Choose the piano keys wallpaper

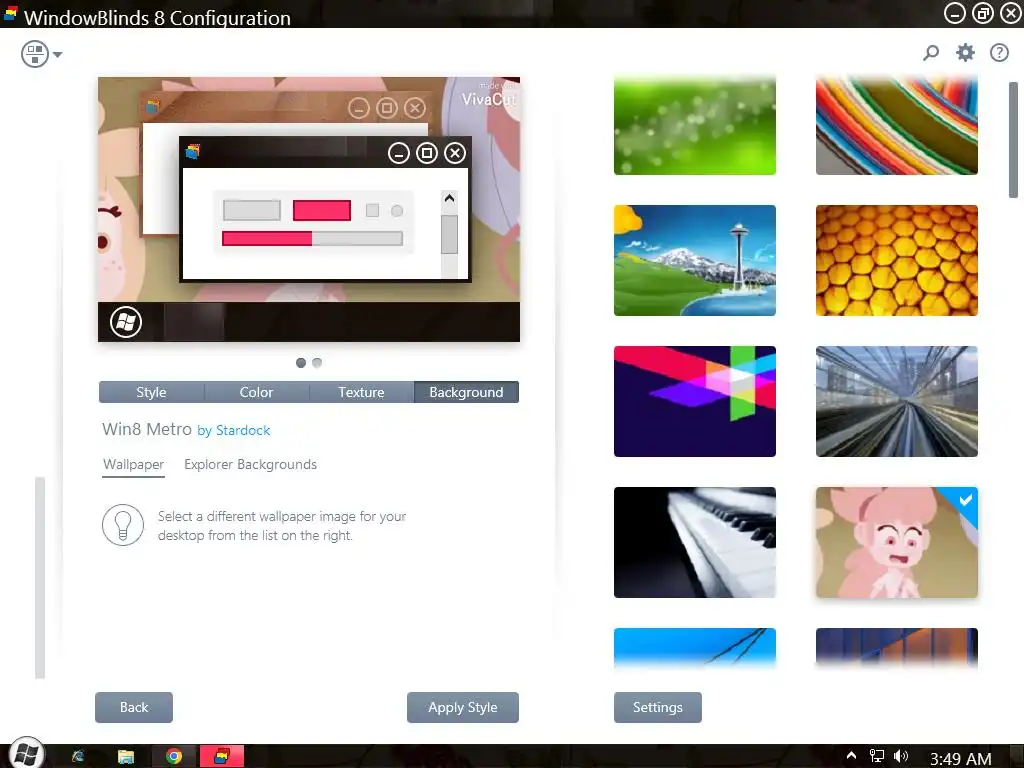(x=695, y=543)
